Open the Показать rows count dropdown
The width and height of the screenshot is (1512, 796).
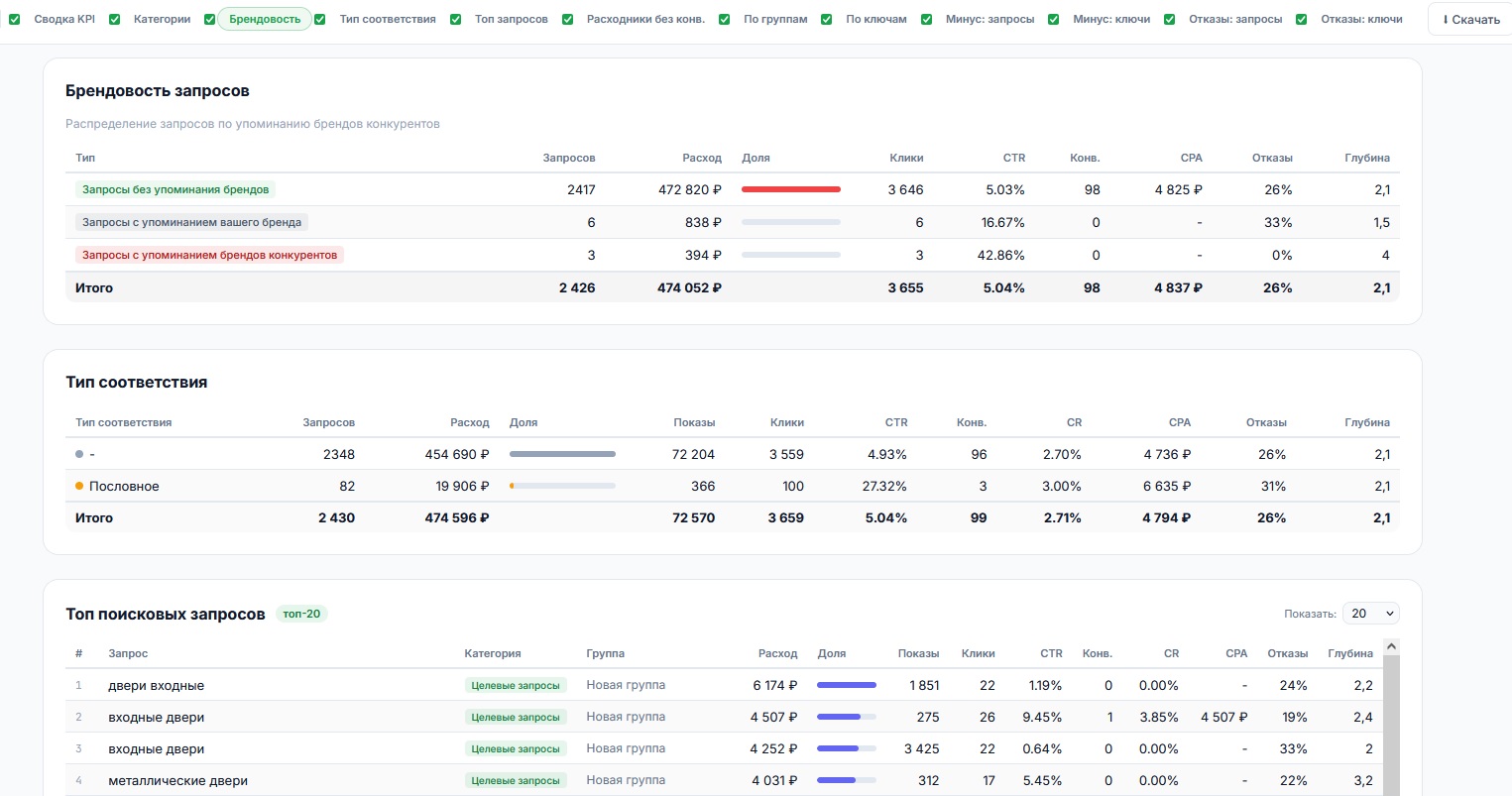click(1370, 614)
